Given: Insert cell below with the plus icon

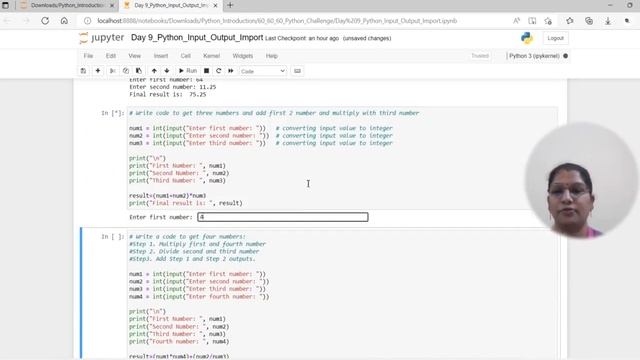Looking at the screenshot, I should [98, 71].
